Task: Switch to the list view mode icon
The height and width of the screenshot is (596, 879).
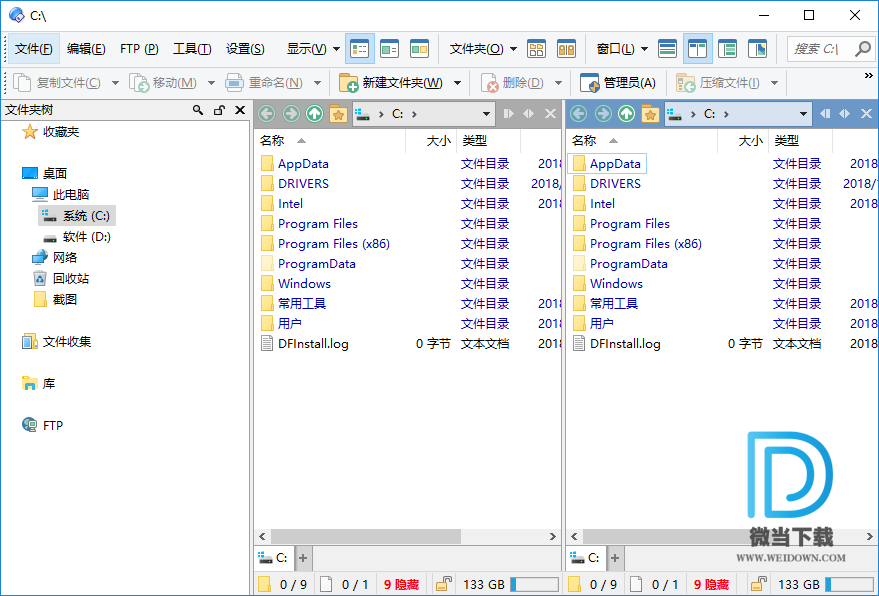Action: 389,49
